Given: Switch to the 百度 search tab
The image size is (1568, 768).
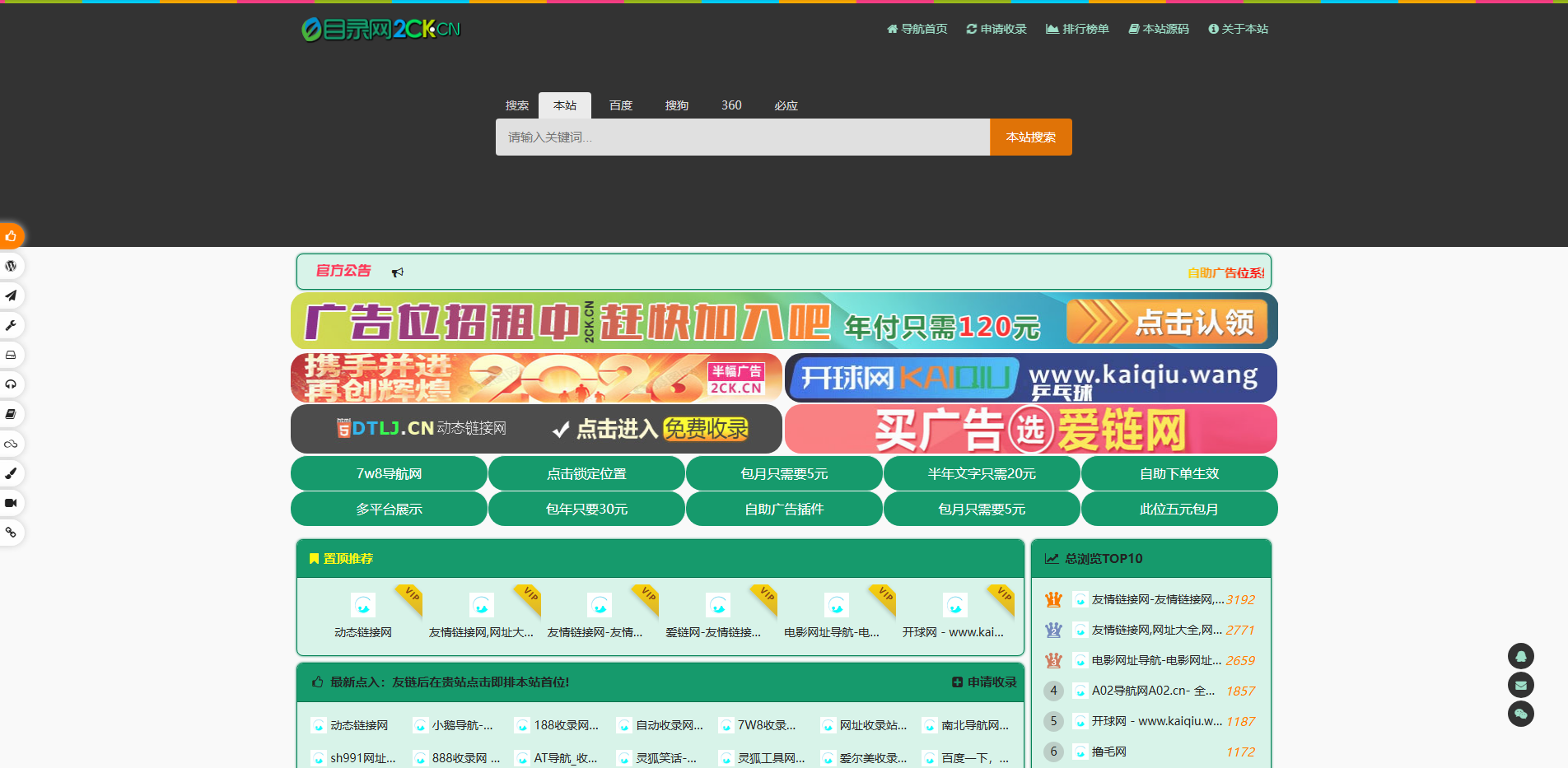Looking at the screenshot, I should [x=620, y=105].
